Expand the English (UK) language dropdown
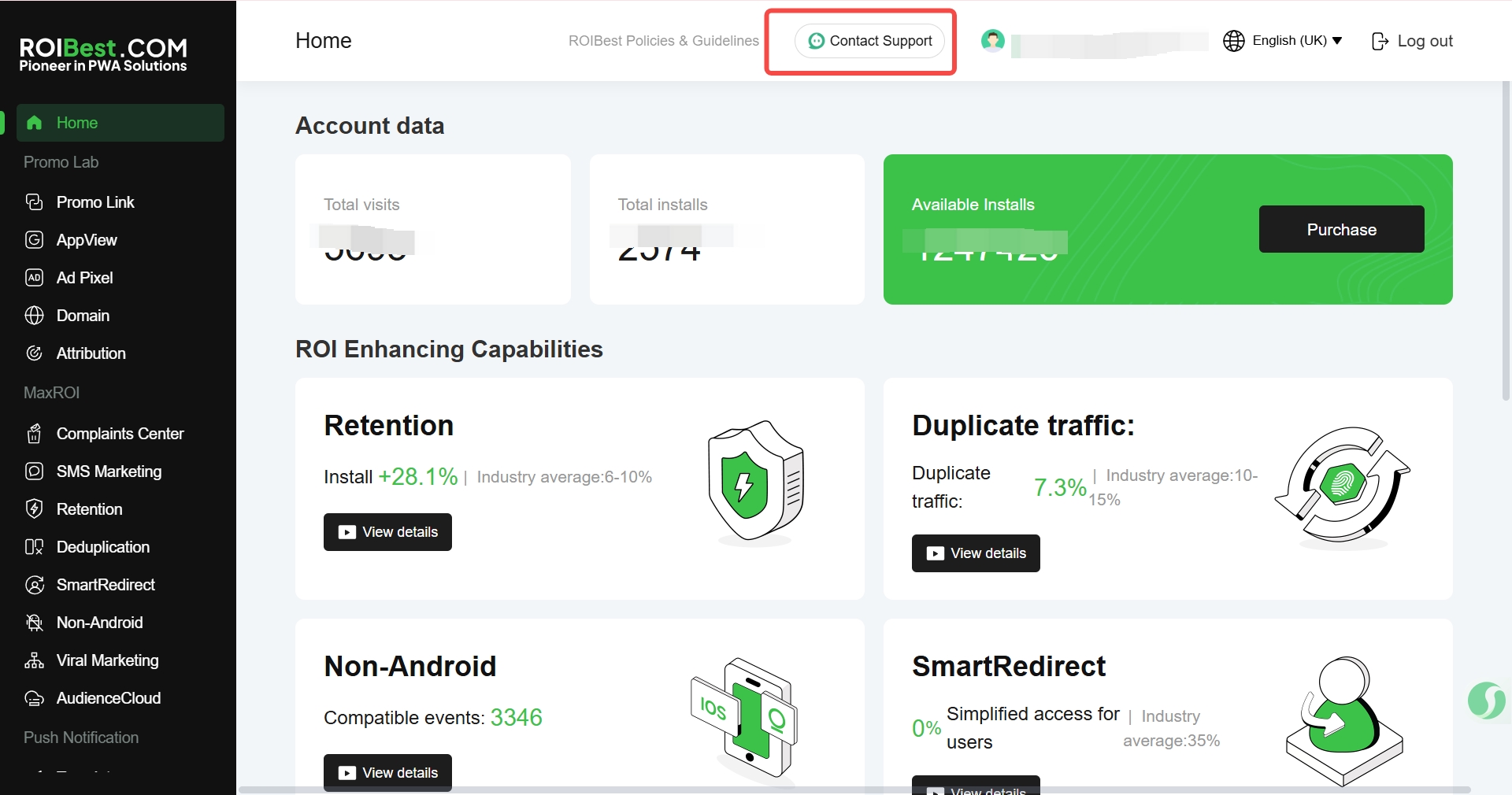Viewport: 1512px width, 795px height. coord(1283,40)
